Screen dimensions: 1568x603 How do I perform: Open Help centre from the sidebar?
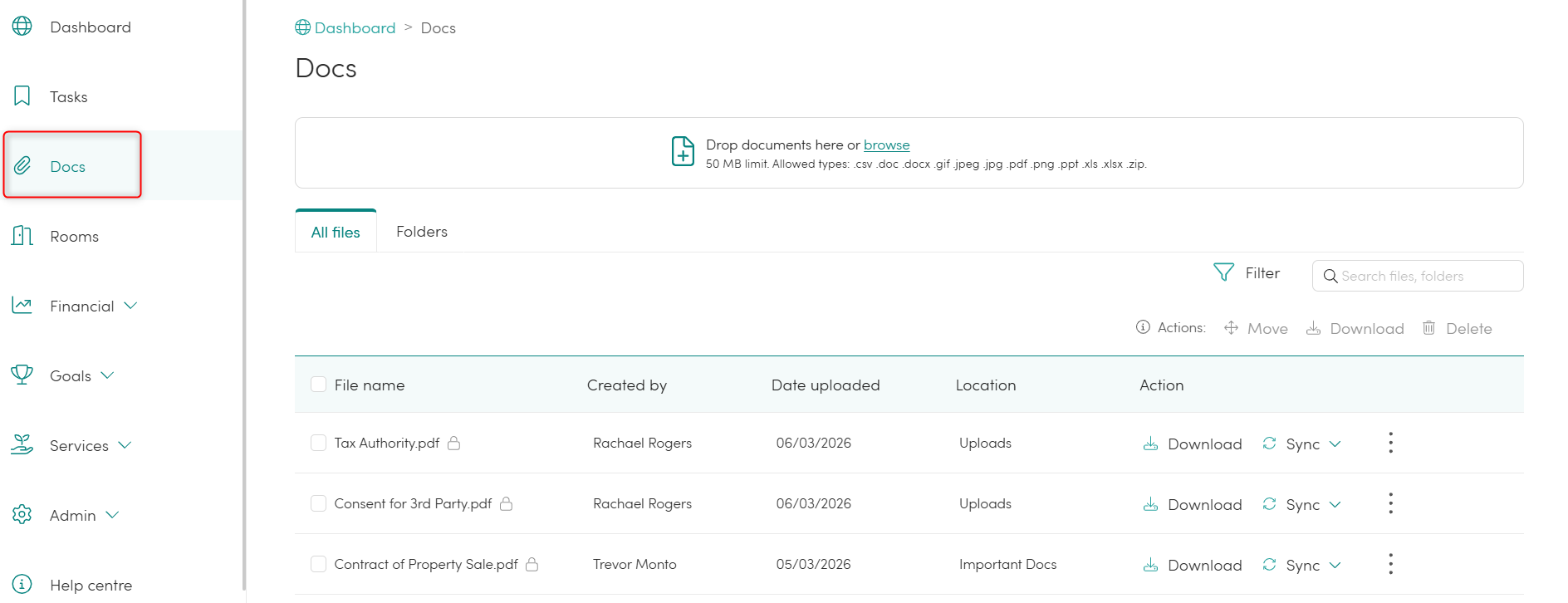91,585
